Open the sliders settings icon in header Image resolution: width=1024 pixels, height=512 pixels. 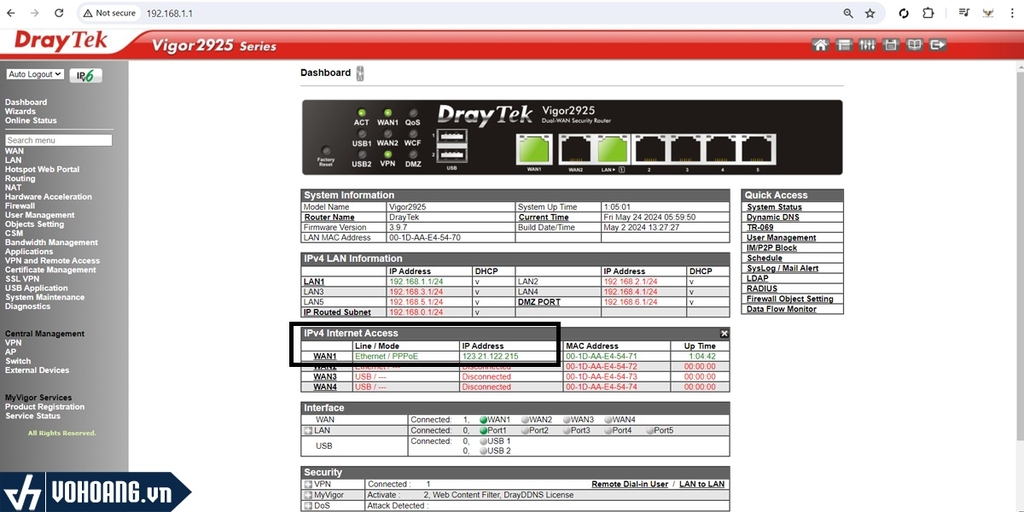[x=867, y=45]
